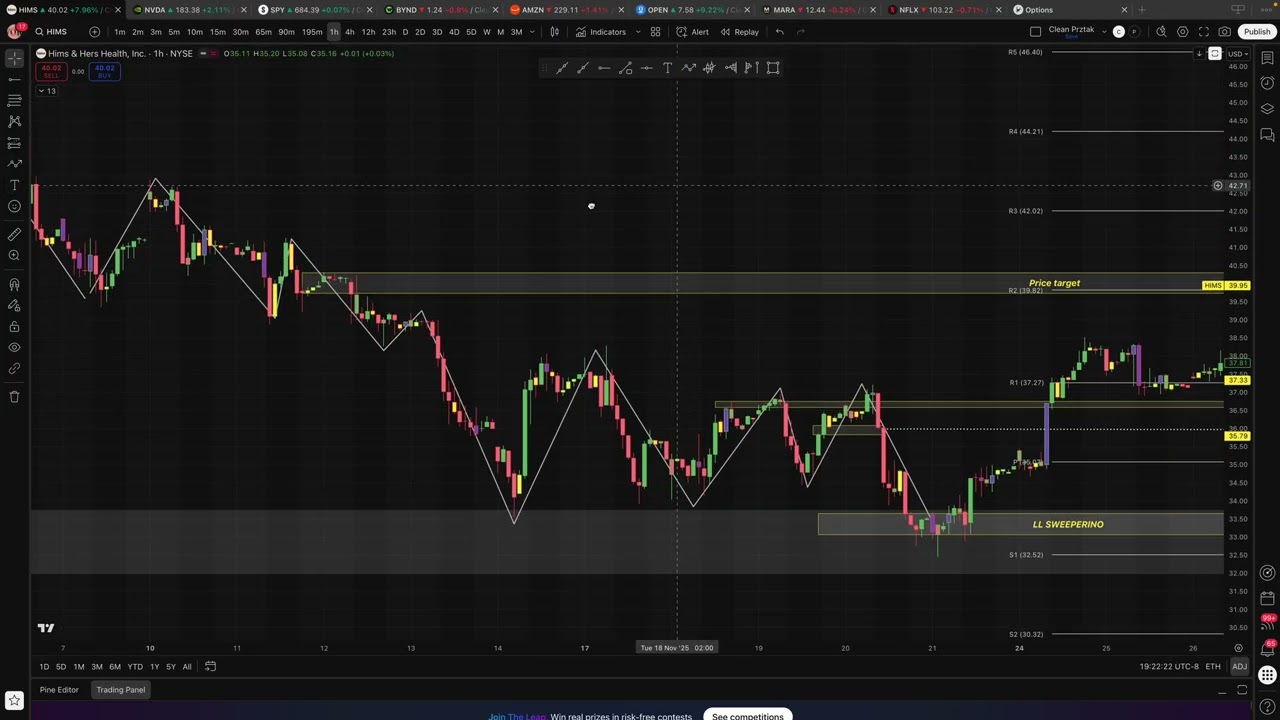1280x720 pixels.
Task: Open the forecasting and measurement tools
Action: (14, 143)
